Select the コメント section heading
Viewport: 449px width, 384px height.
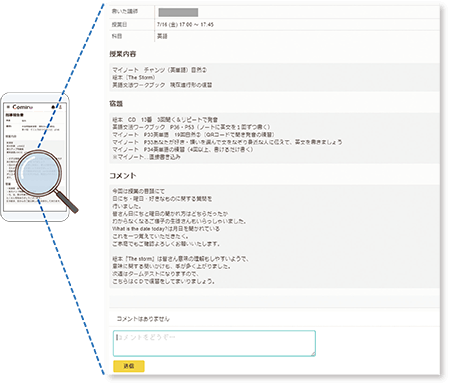pos(123,176)
